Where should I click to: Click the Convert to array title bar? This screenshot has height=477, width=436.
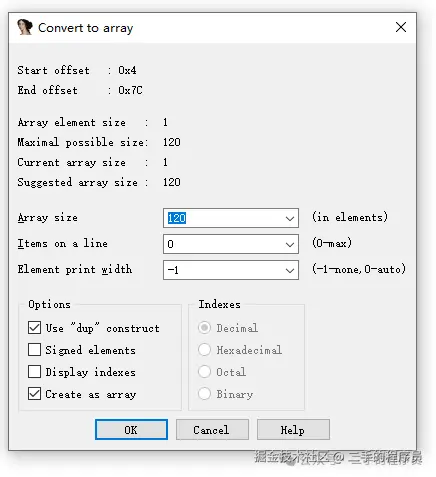(x=212, y=28)
